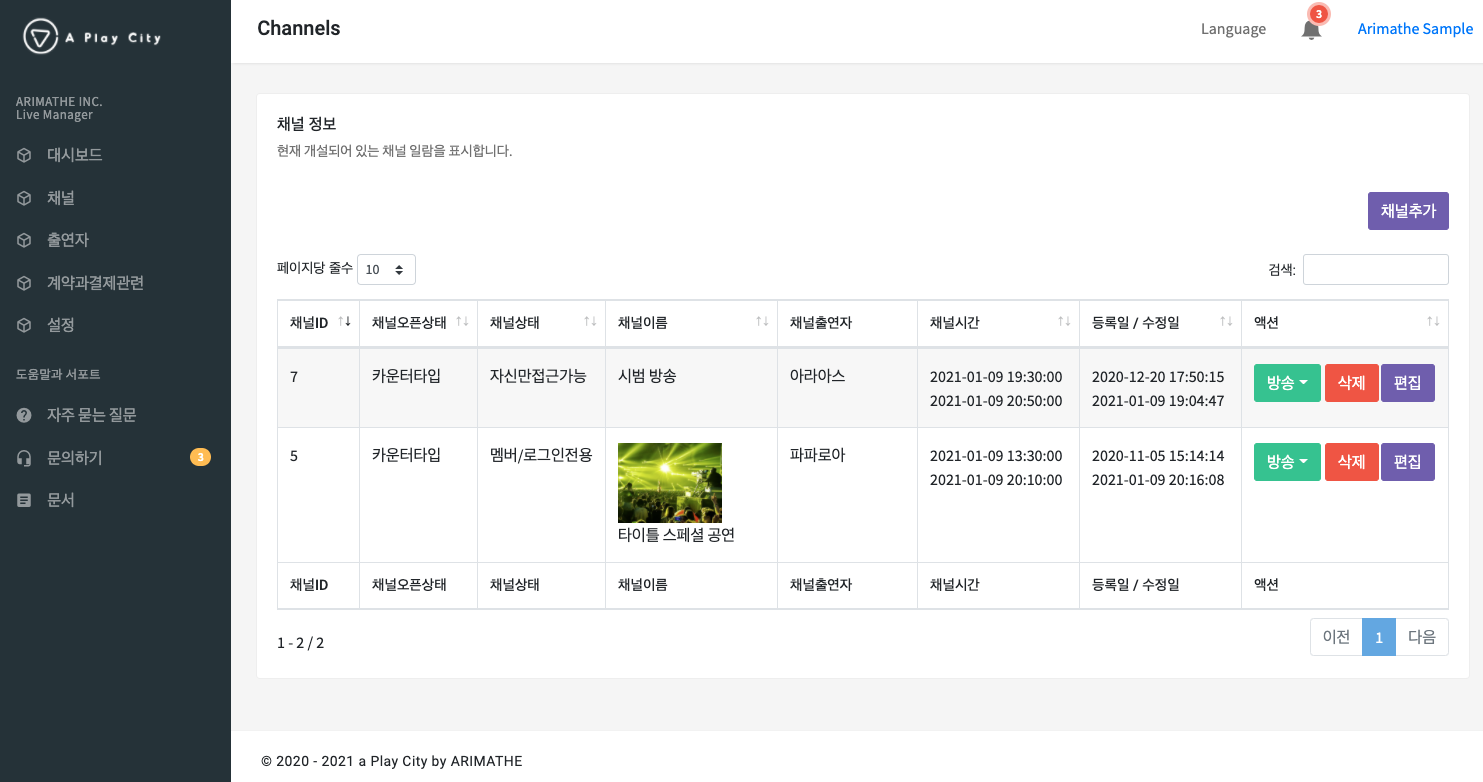This screenshot has width=1483, height=782.
Task: Toggle sort order on 채널시간 column
Action: click(1064, 322)
